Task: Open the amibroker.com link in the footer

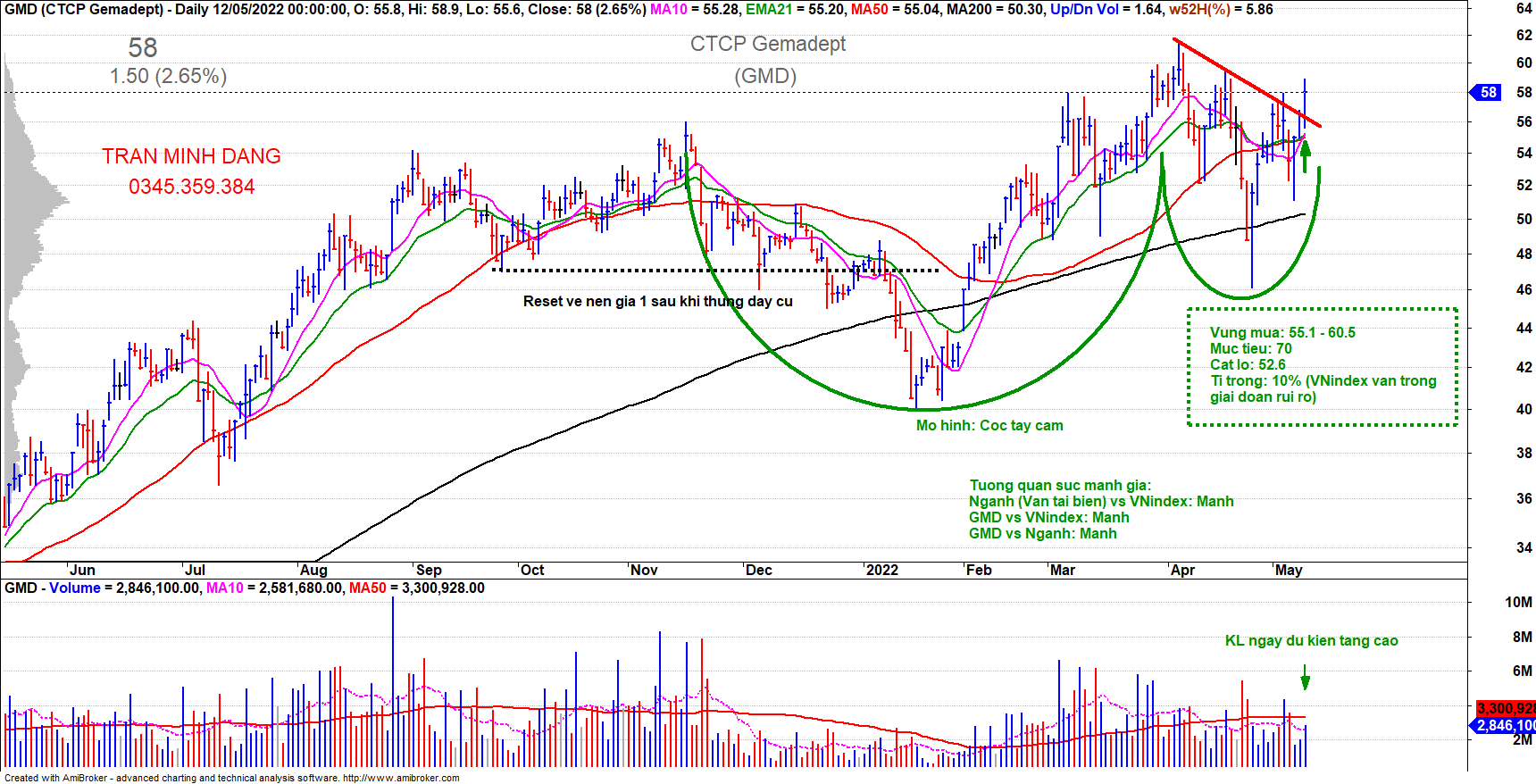Action: (400, 778)
